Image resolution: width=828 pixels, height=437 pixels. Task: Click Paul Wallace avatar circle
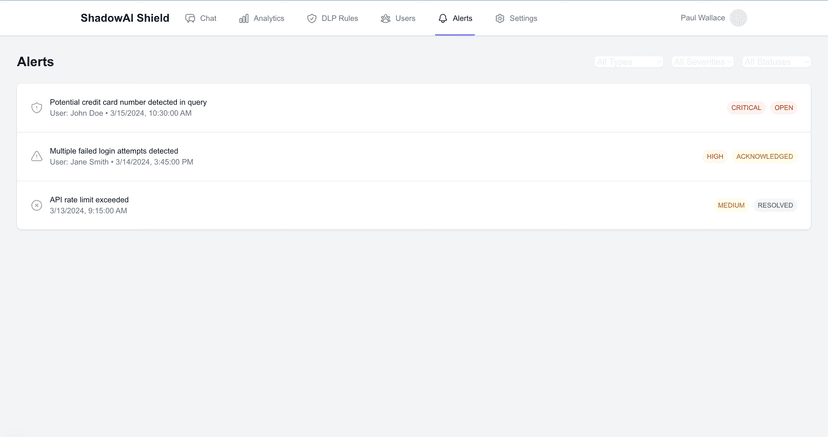(x=738, y=18)
